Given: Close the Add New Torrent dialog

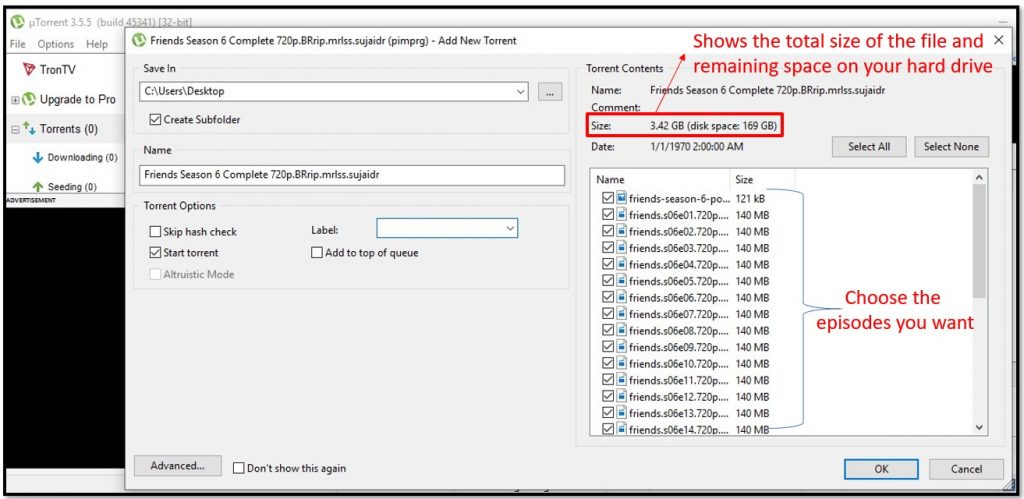Looking at the screenshot, I should [x=999, y=40].
